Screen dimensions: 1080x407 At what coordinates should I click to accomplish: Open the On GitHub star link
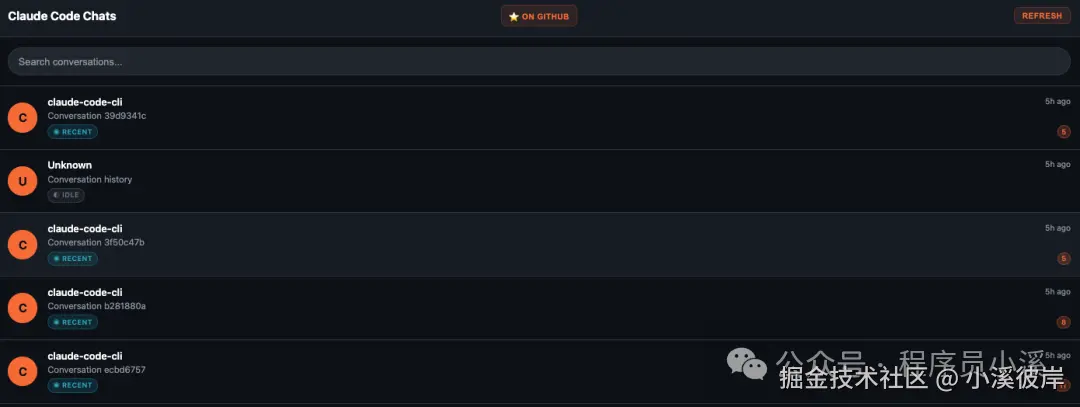pos(539,16)
